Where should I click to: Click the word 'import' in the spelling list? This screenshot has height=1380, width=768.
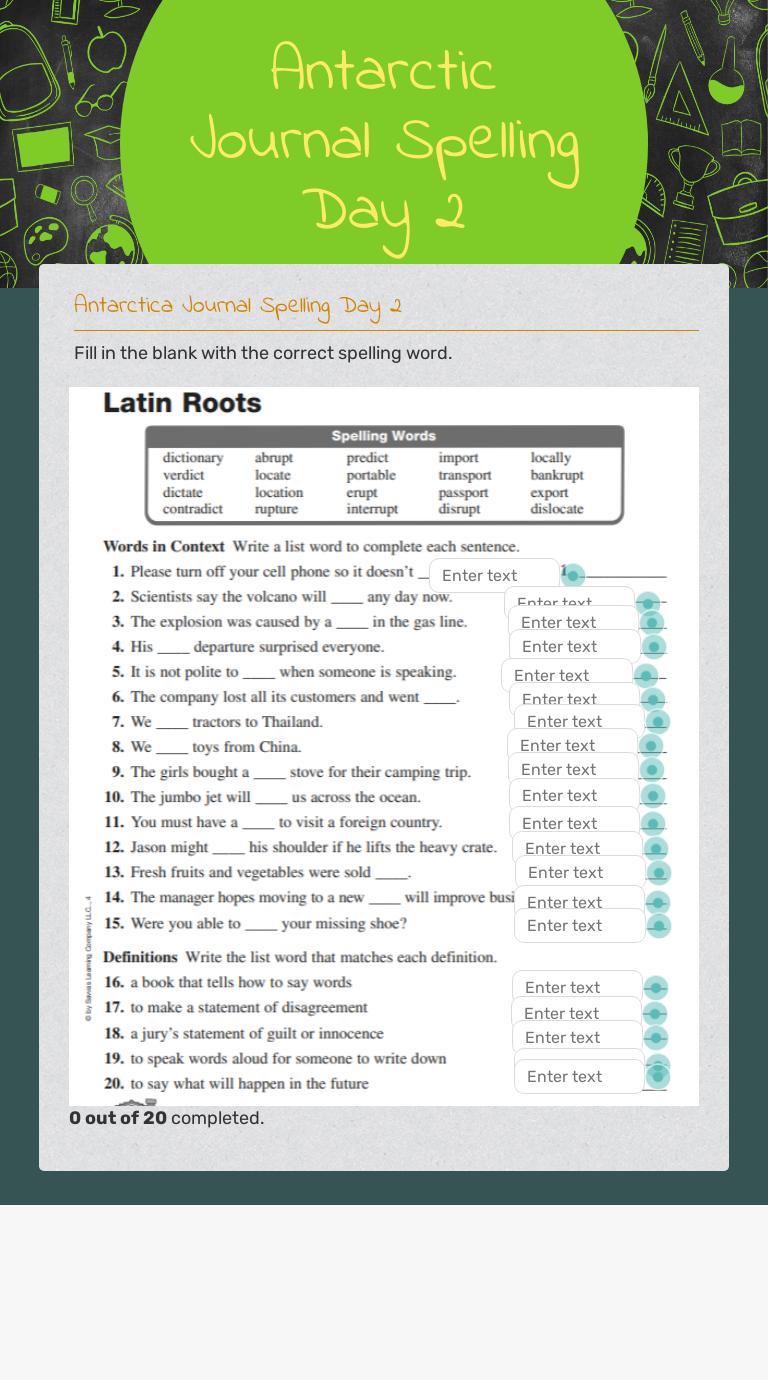point(458,458)
